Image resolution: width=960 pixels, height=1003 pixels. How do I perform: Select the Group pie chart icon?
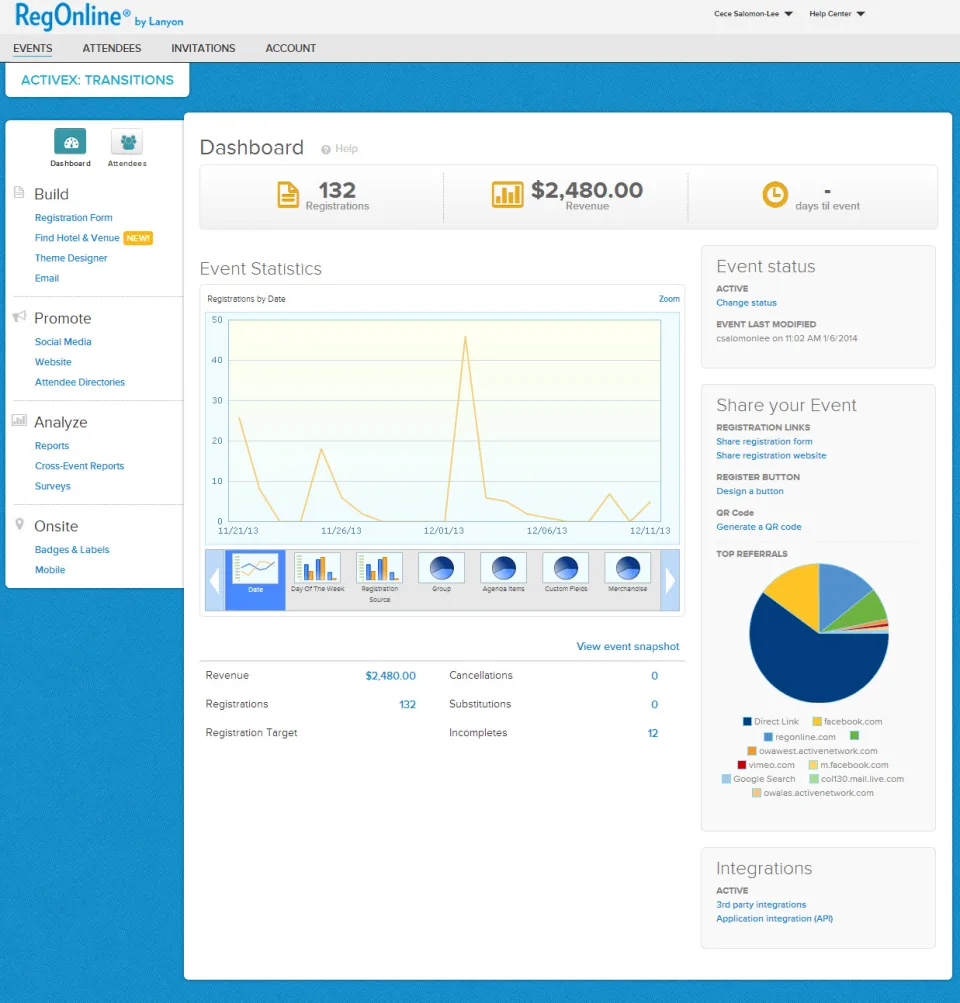coord(441,568)
